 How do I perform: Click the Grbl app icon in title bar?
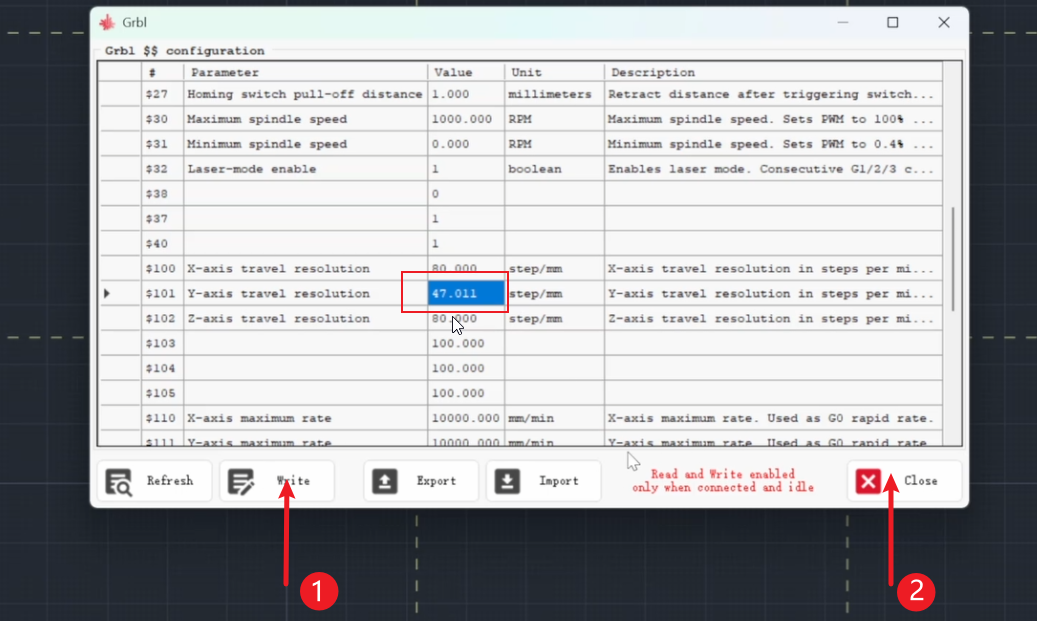coord(107,22)
